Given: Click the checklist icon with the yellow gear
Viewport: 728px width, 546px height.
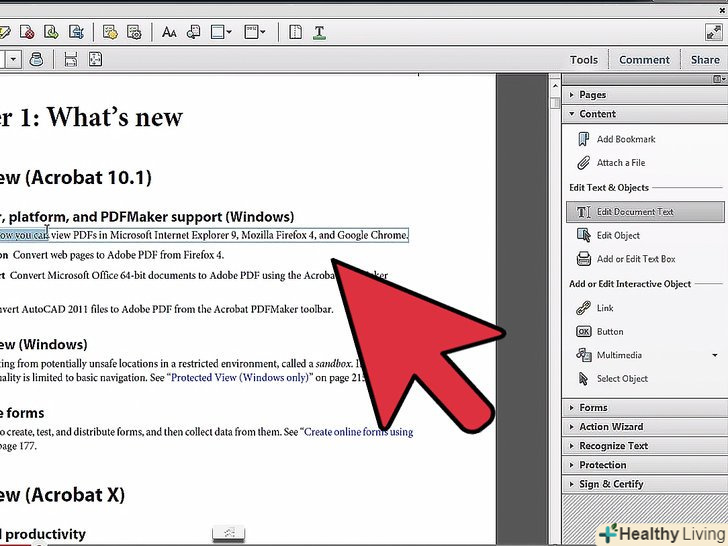Looking at the screenshot, I should click(x=110, y=32).
